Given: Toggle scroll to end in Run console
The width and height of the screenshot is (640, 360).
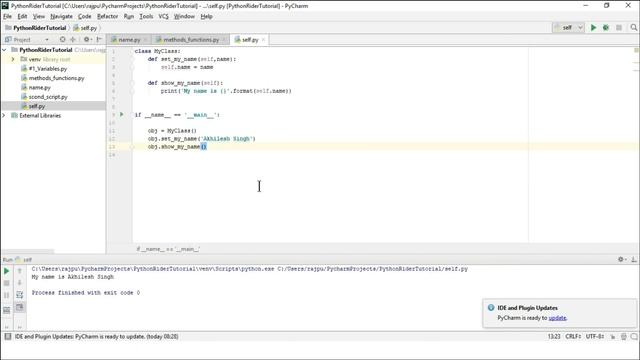Looking at the screenshot, I should click(x=19, y=307).
